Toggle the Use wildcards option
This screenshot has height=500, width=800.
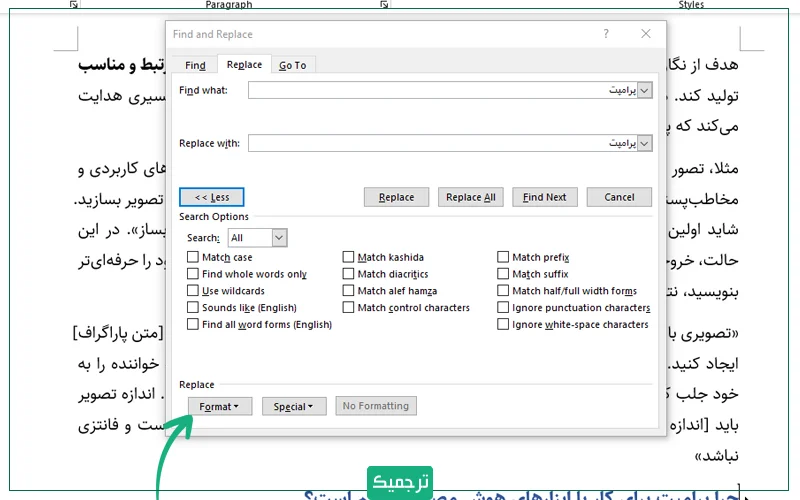192,291
